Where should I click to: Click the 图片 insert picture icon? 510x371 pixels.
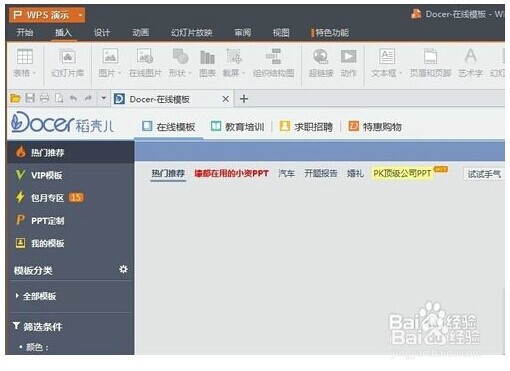click(110, 57)
